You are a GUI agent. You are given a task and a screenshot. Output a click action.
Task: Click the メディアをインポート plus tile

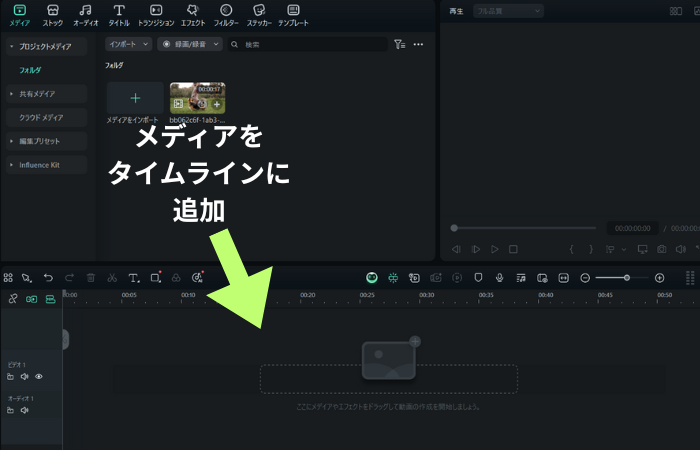[x=135, y=98]
